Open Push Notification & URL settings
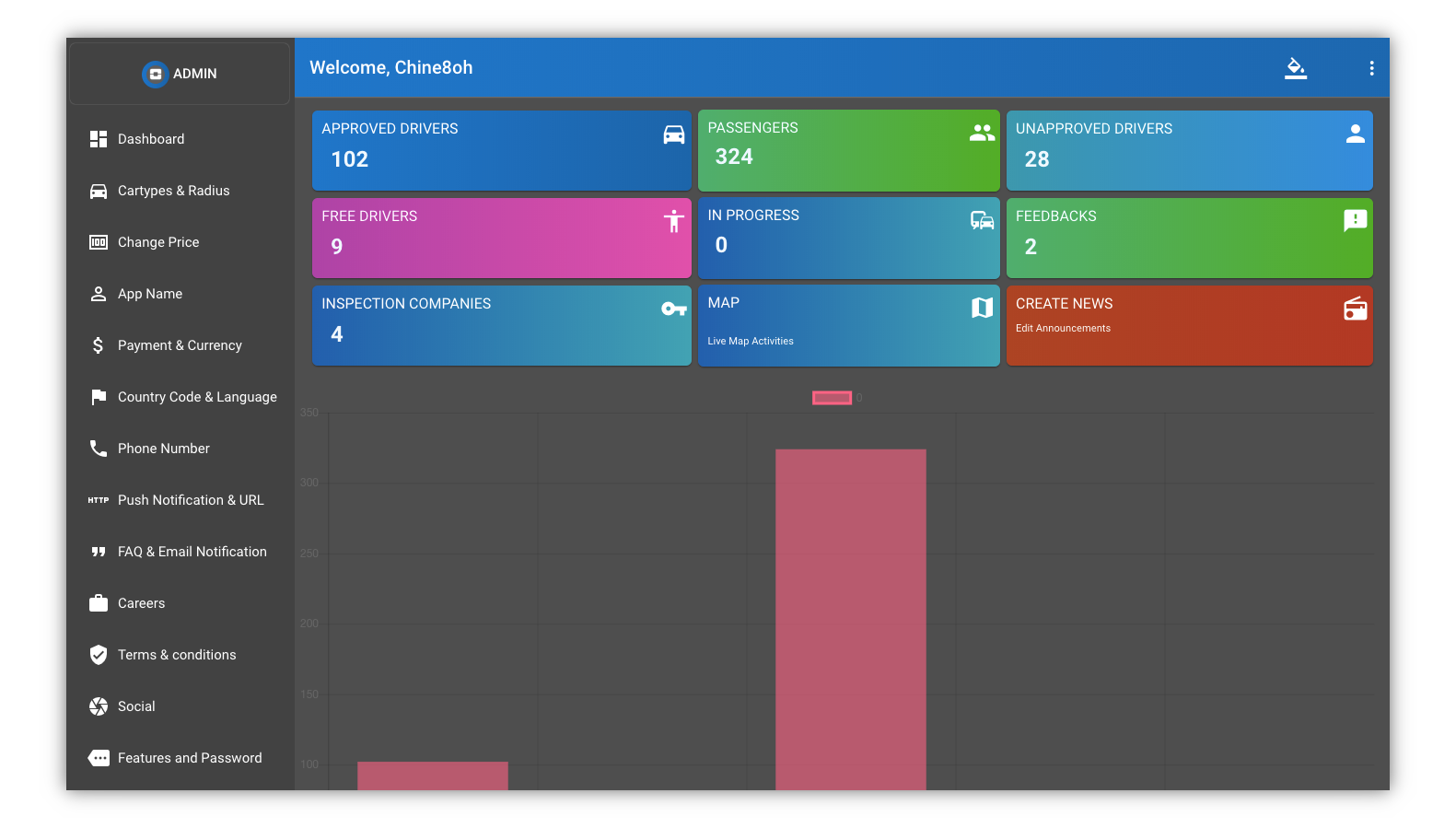The height and width of the screenshot is (828, 1456). point(191,500)
